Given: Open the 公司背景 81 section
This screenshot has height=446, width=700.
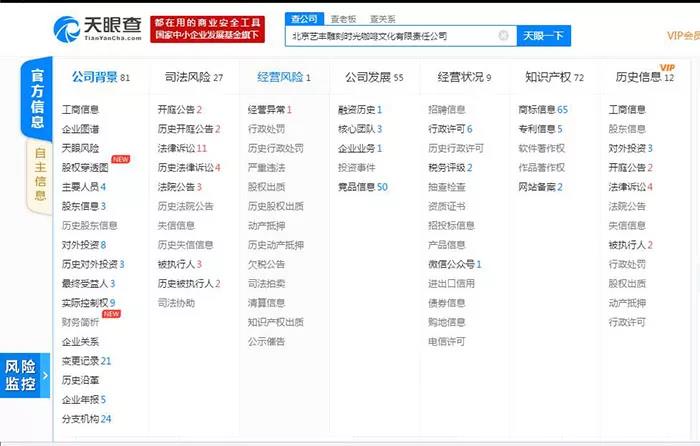Looking at the screenshot, I should click(x=101, y=77).
